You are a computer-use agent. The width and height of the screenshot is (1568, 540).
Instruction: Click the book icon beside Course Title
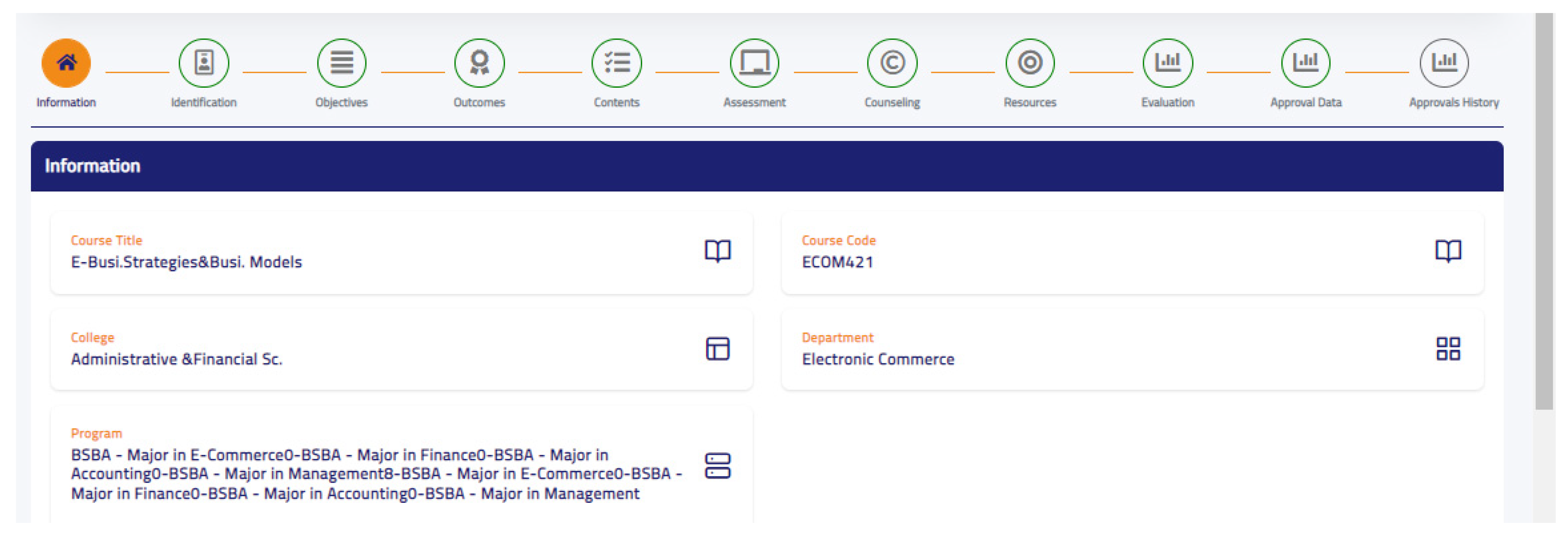tap(718, 251)
